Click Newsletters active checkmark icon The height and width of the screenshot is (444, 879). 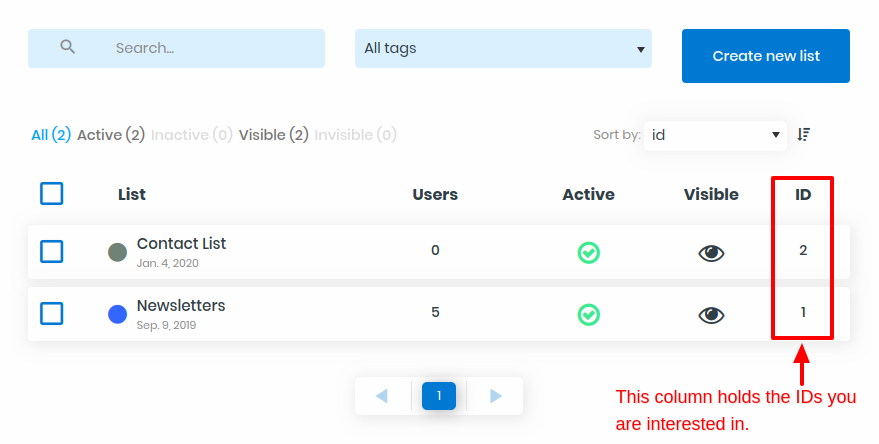[x=589, y=314]
